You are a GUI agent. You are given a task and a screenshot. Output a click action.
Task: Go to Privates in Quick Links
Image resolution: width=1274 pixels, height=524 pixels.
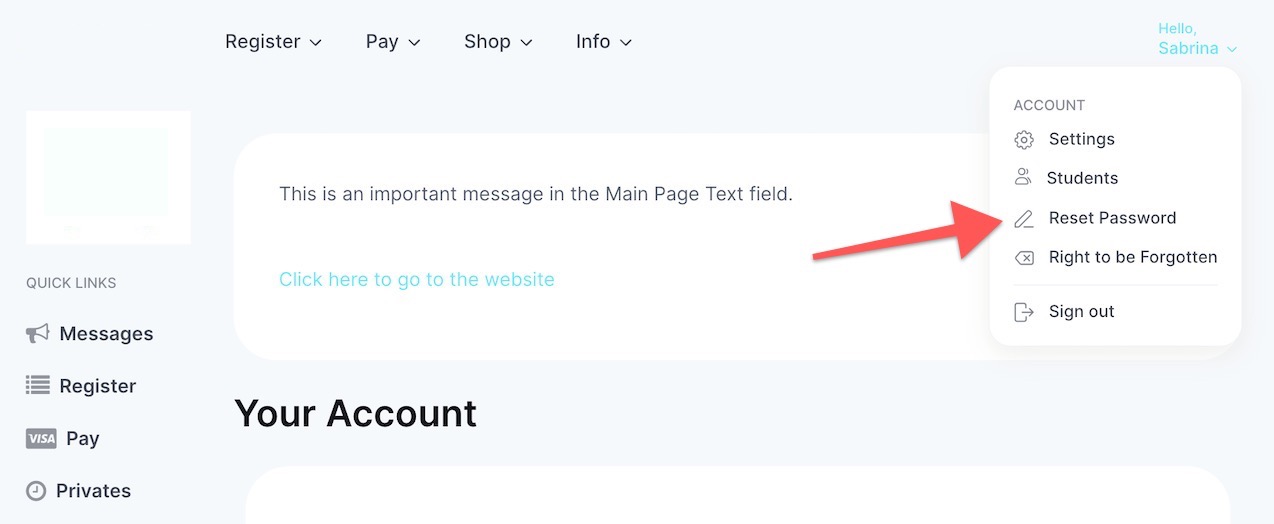[x=93, y=491]
